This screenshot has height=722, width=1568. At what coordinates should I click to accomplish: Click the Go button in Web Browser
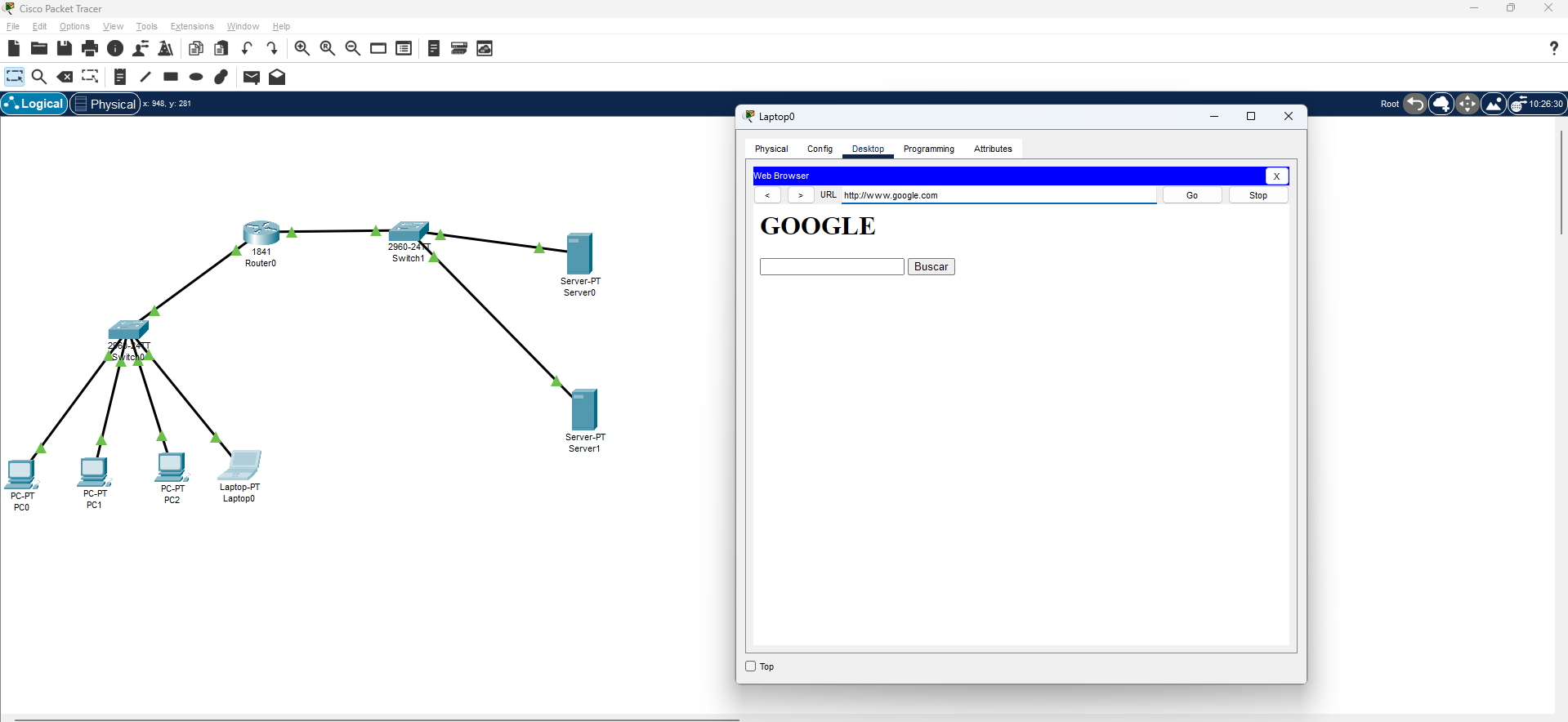(x=1192, y=195)
